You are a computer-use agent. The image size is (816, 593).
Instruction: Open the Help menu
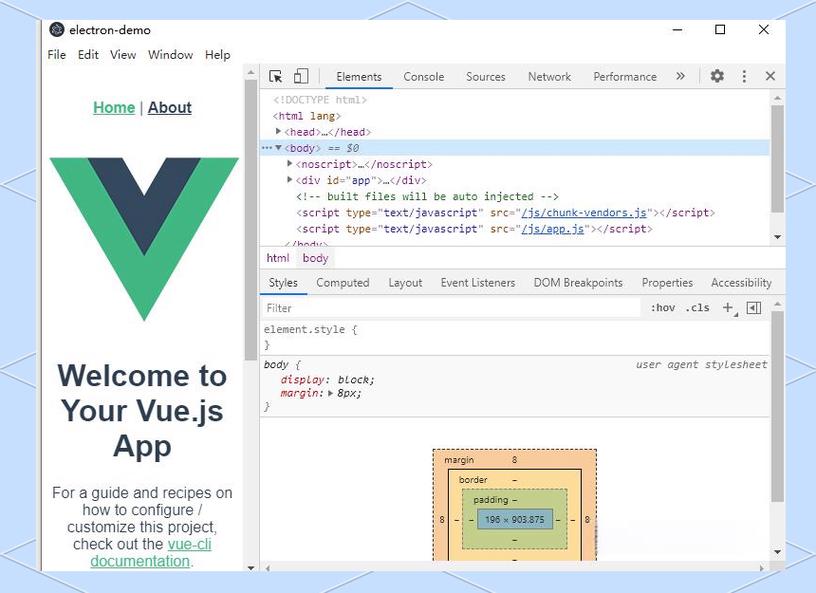coord(218,55)
